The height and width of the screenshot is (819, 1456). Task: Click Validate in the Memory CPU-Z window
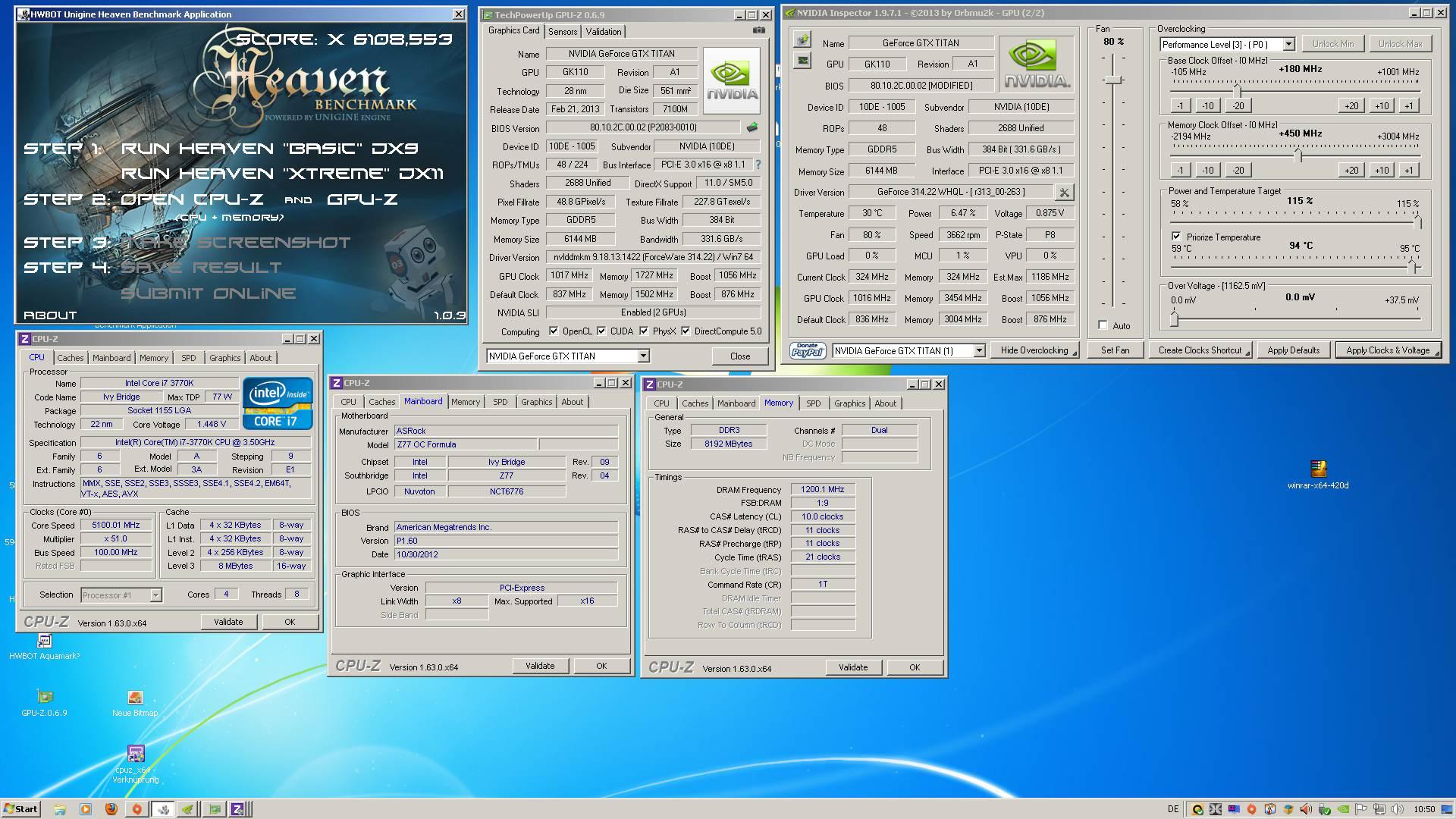(x=853, y=667)
